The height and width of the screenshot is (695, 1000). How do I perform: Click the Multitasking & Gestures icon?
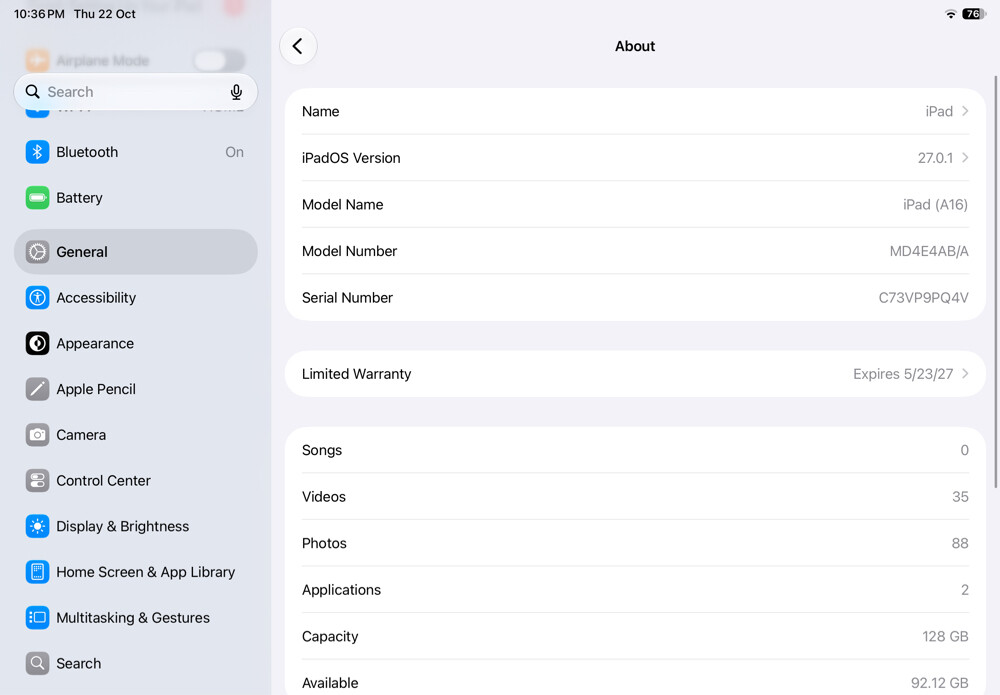click(x=38, y=618)
